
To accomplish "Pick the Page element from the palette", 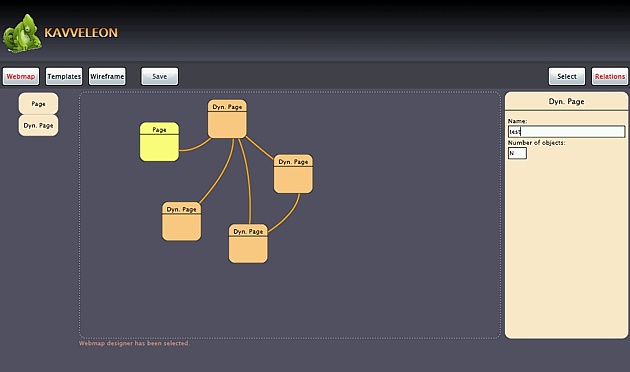I will (38, 104).
